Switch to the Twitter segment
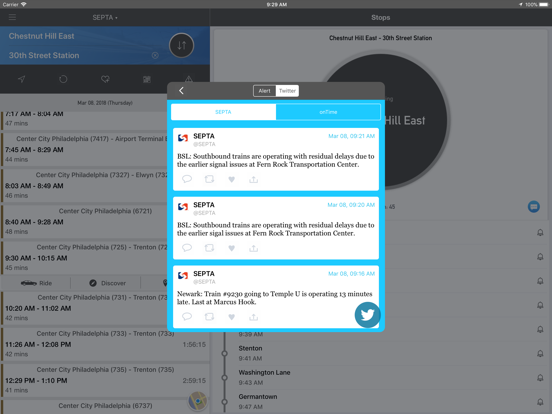Viewport: 552px width, 414px height. 287,91
